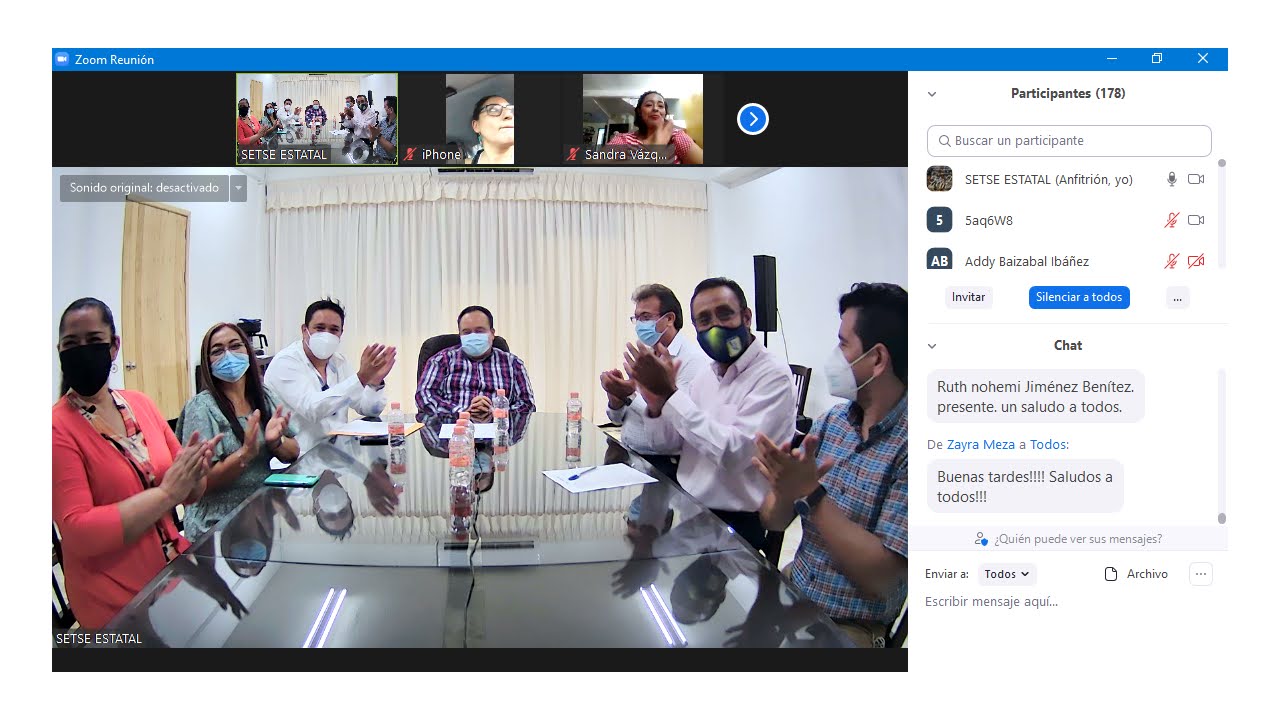Click Sonido original: desactivado button
Viewport: 1280px width, 720px height.
[x=144, y=188]
